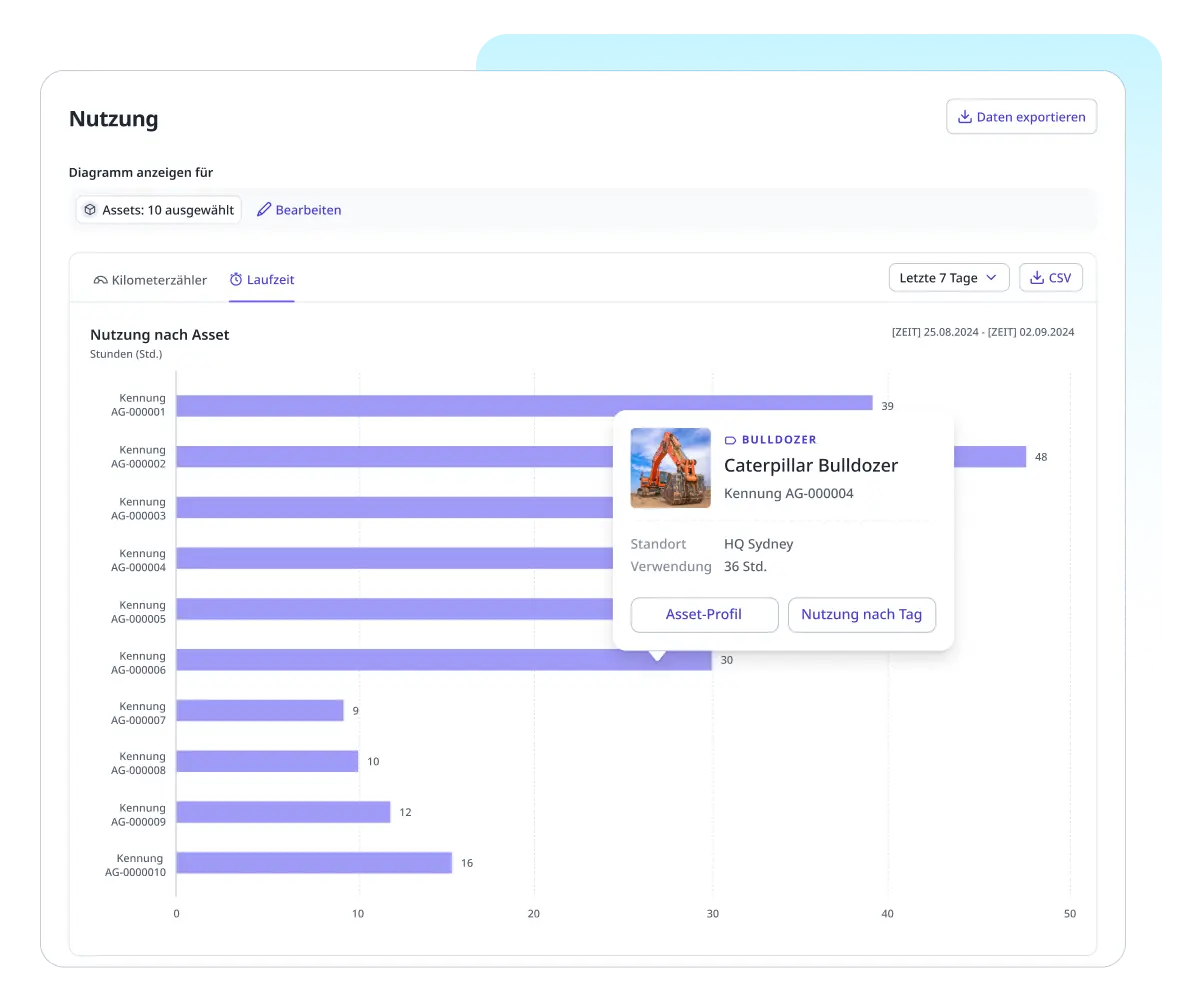Click the pencil icon next to Bearbeiten

coord(264,210)
